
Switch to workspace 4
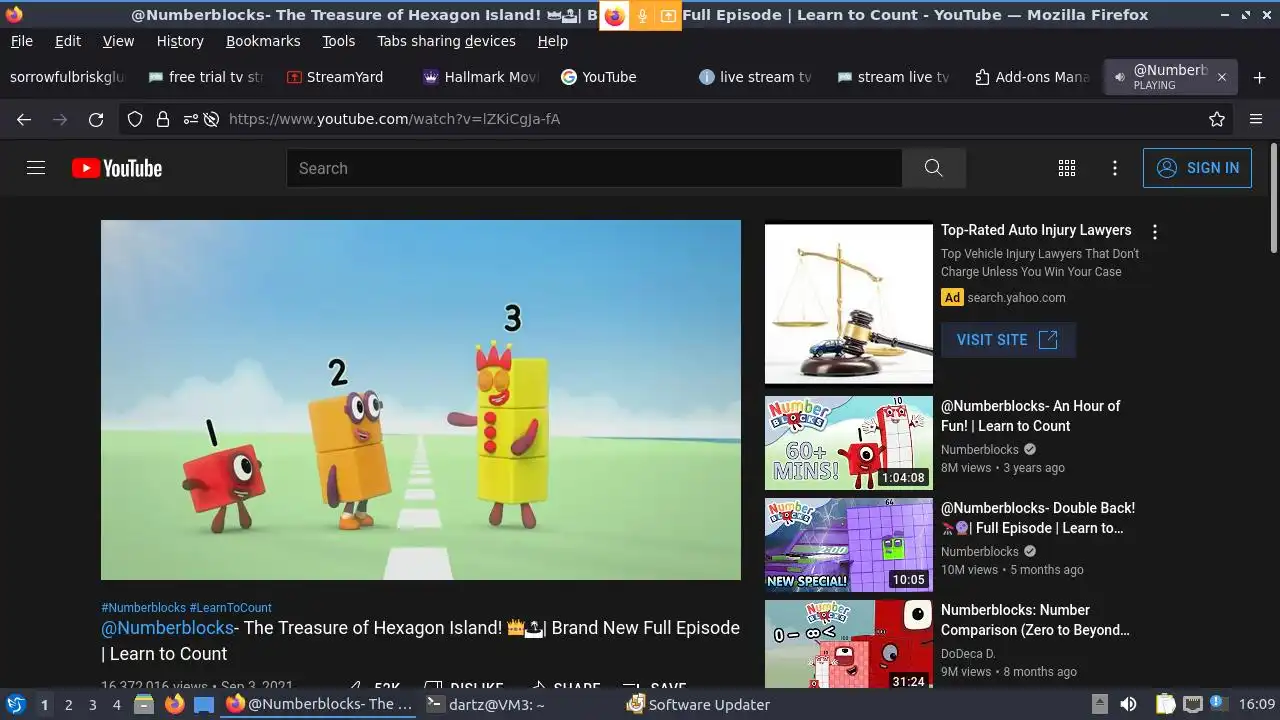tap(116, 705)
